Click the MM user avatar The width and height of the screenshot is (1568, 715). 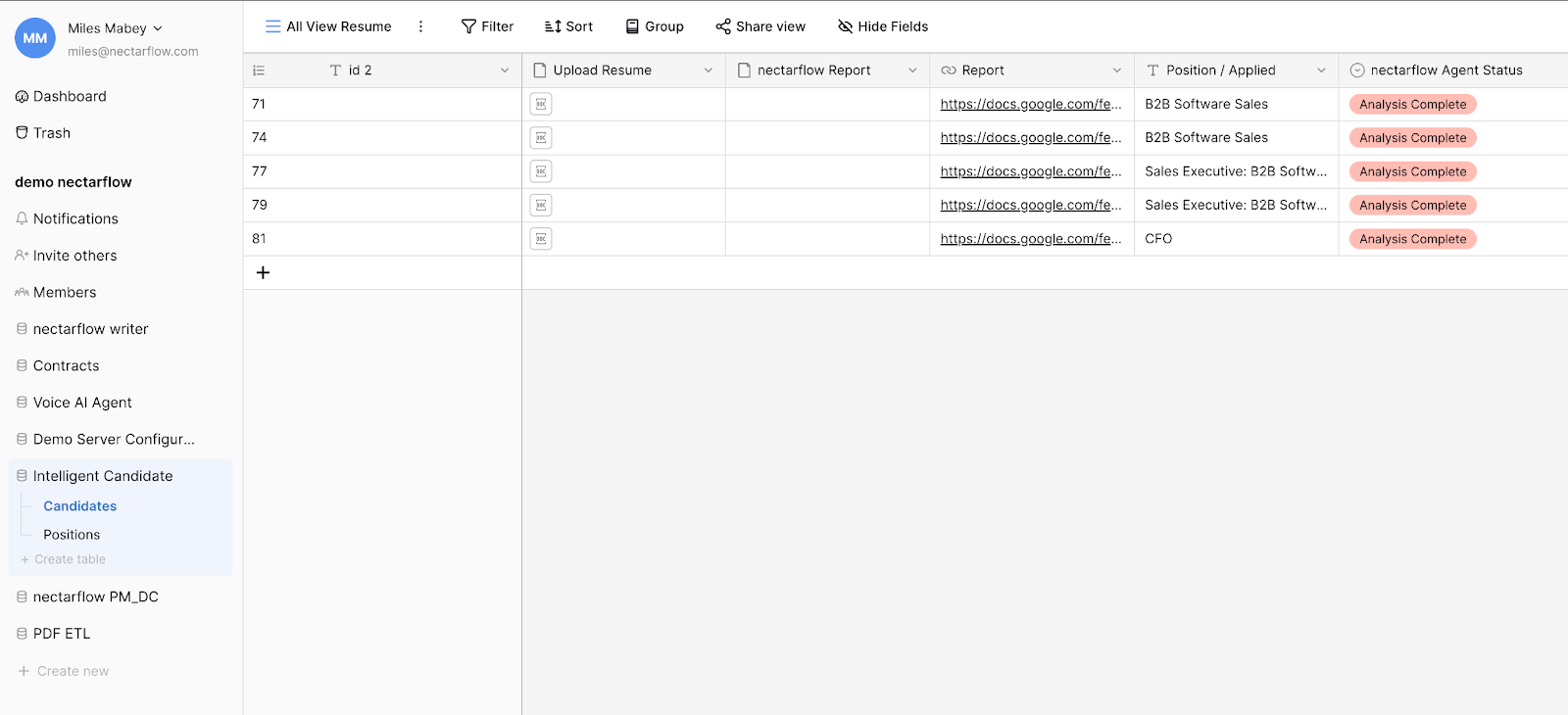[35, 38]
